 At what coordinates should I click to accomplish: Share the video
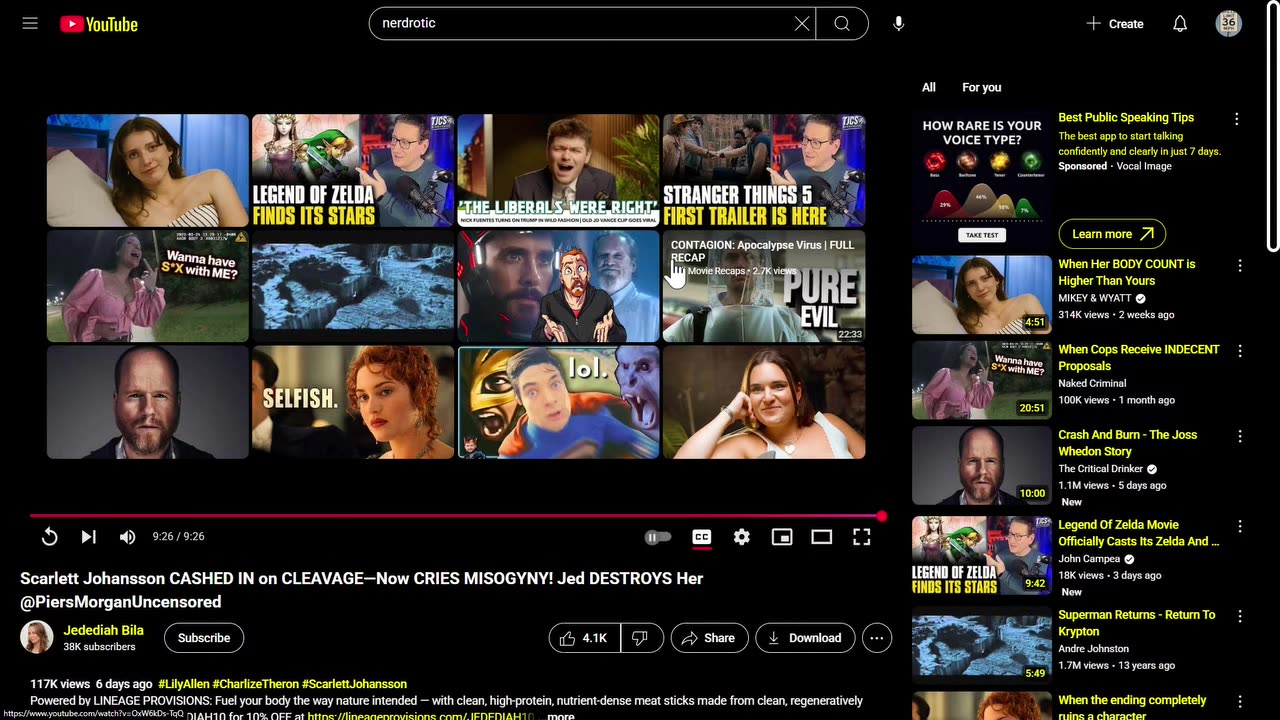[709, 638]
